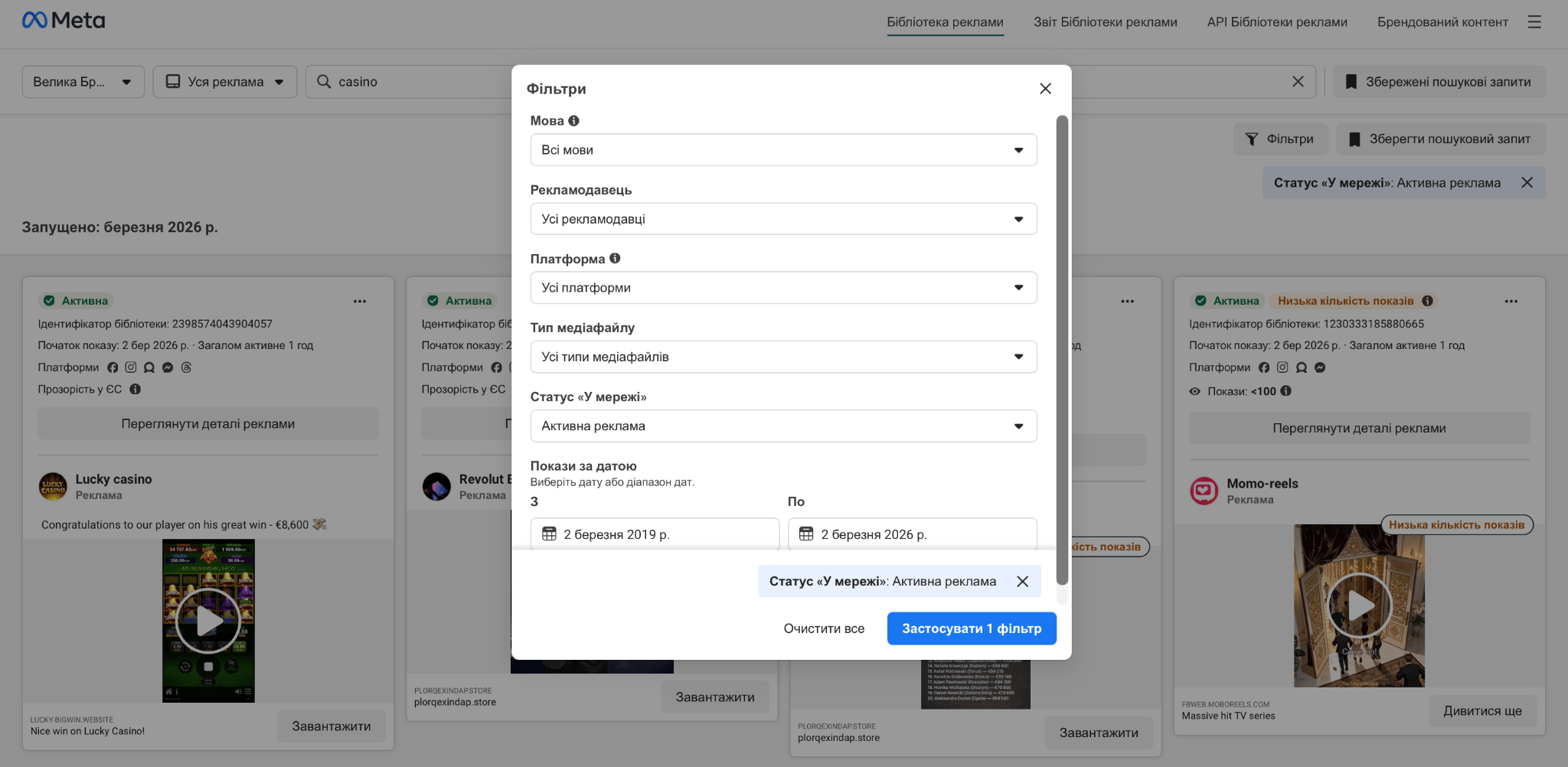Click Низька кількість показів badge over Momo-reels video

pyautogui.click(x=1457, y=525)
